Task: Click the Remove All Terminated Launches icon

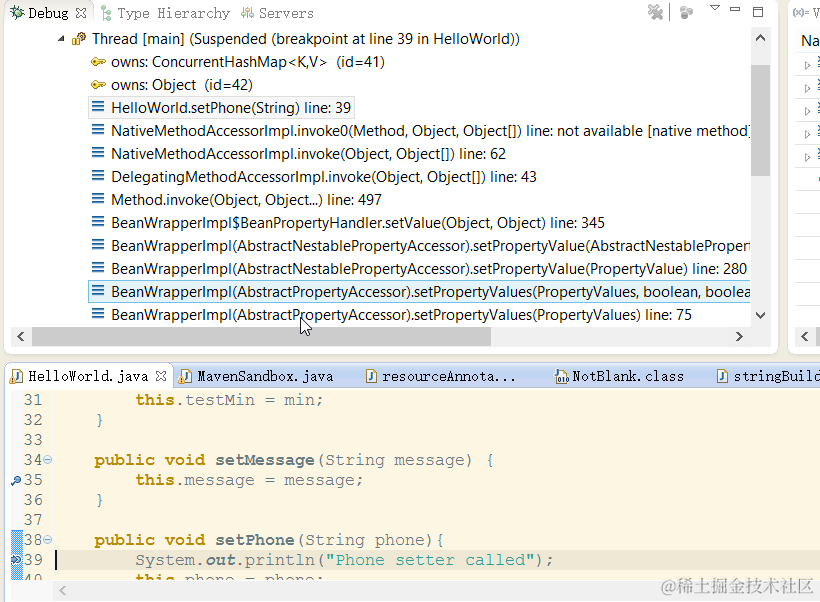Action: pos(655,12)
